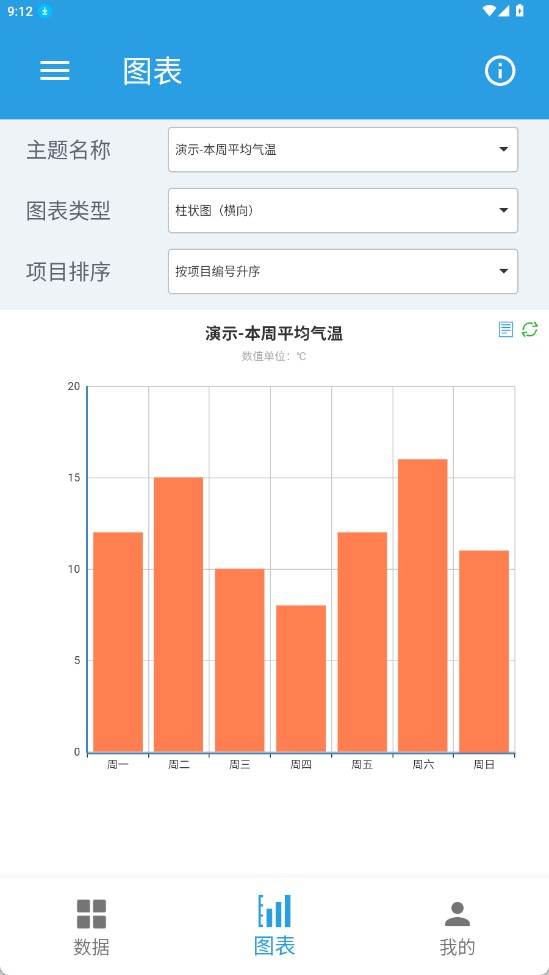Screen dimensions: 549x975
Task: Switch to the 图表 bottom tab
Action: pos(274,926)
